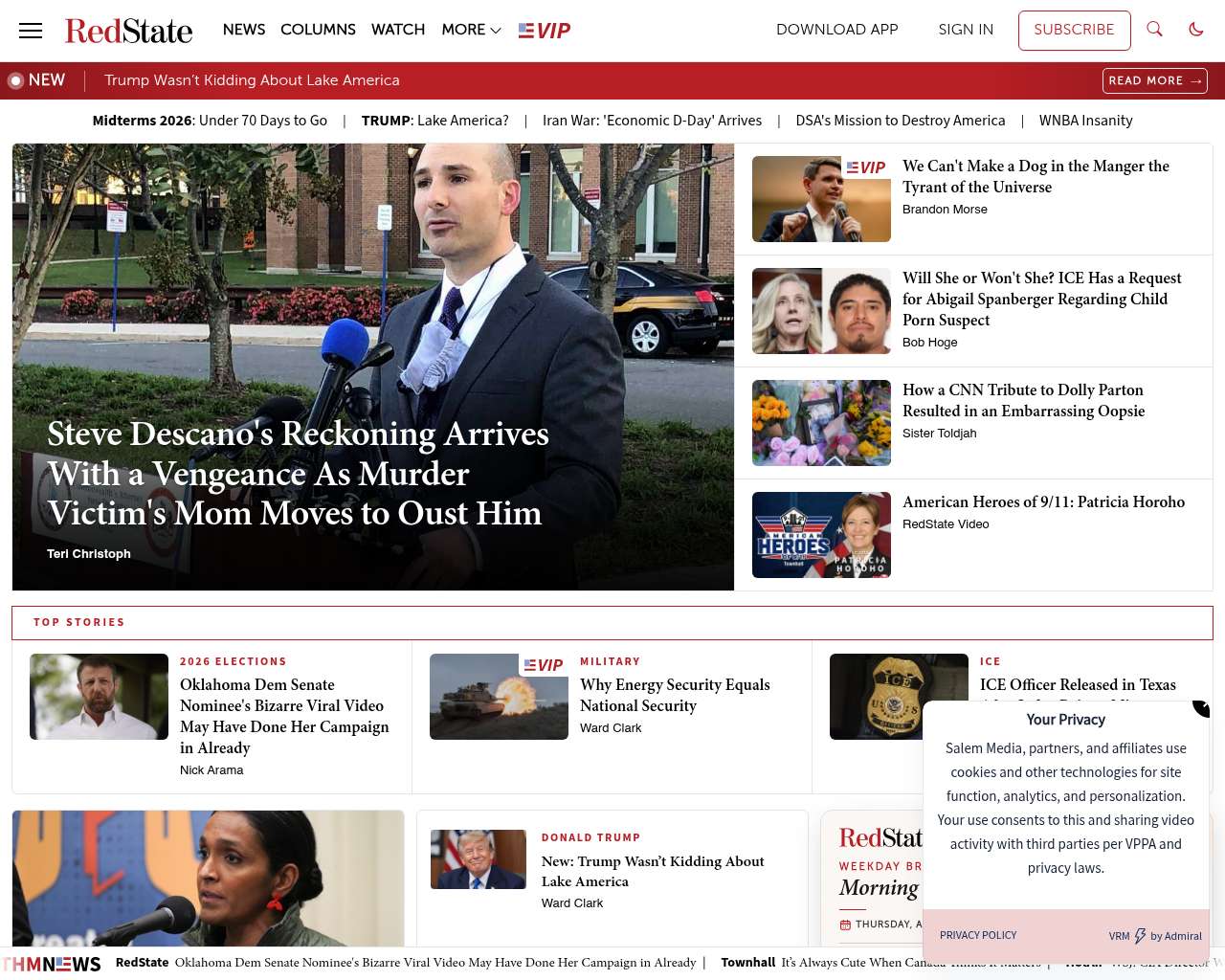Viewport: 1225px width, 980px height.
Task: Read 'ICE Officer Released in Texas' story
Action: pyautogui.click(x=1078, y=685)
